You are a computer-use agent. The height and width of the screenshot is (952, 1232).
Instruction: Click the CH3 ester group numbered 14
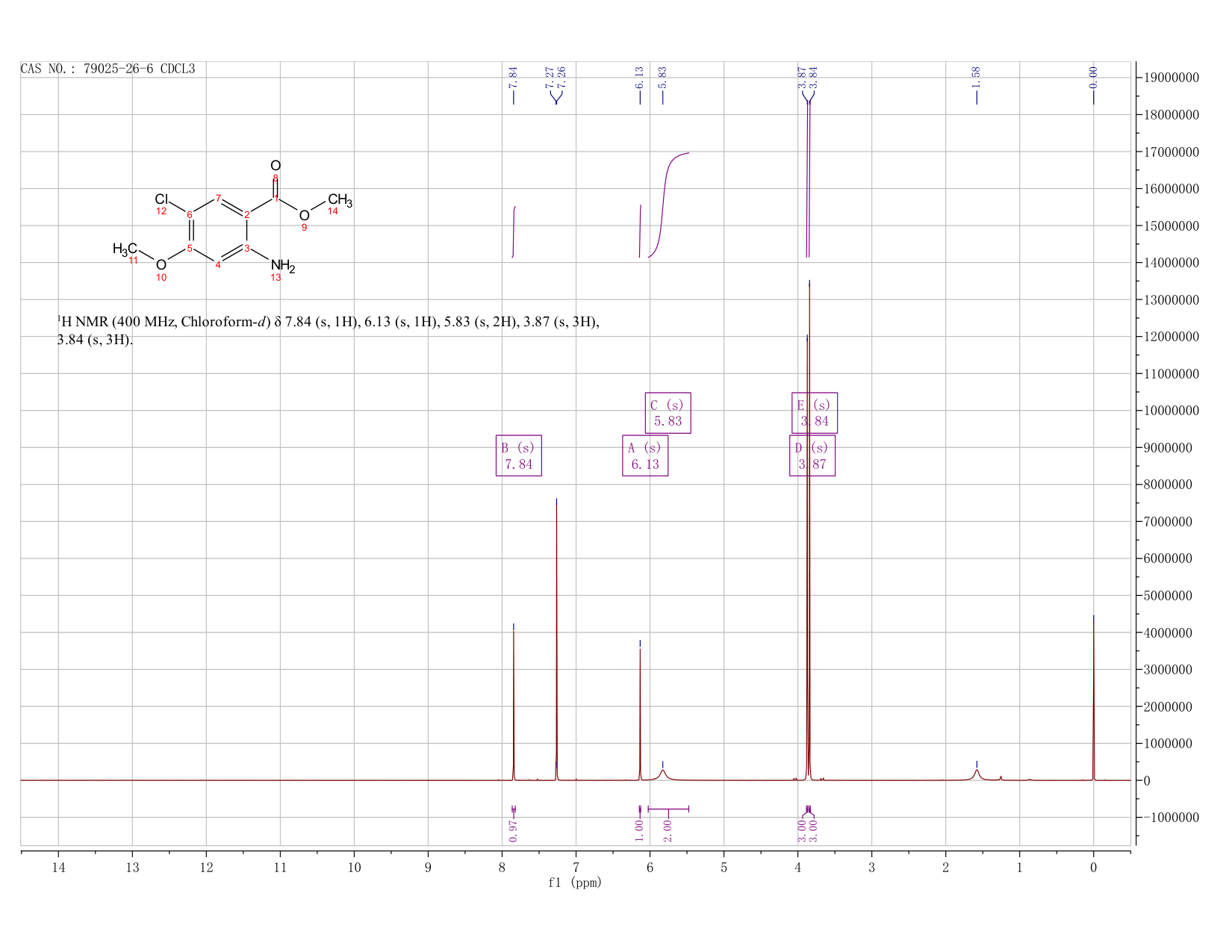tap(340, 200)
